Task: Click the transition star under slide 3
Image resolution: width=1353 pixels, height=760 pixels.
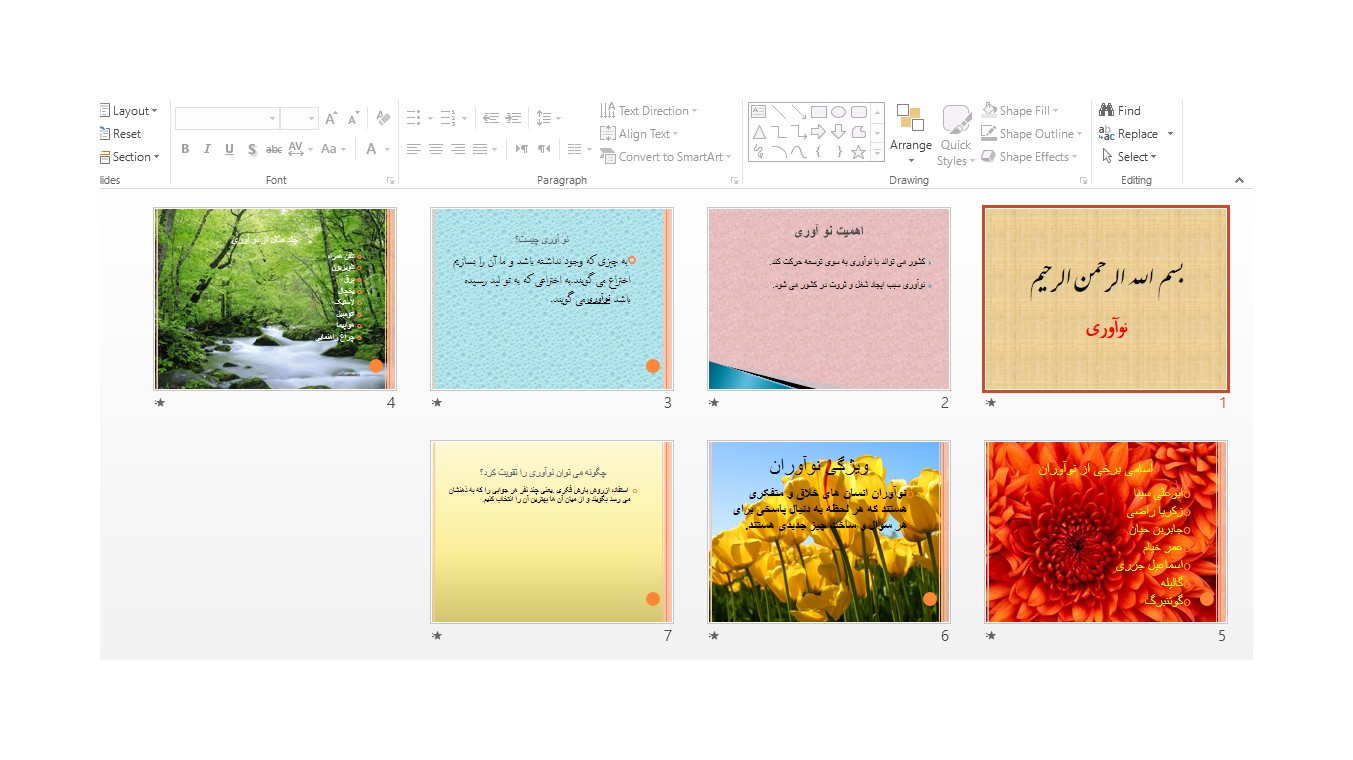Action: coord(436,403)
